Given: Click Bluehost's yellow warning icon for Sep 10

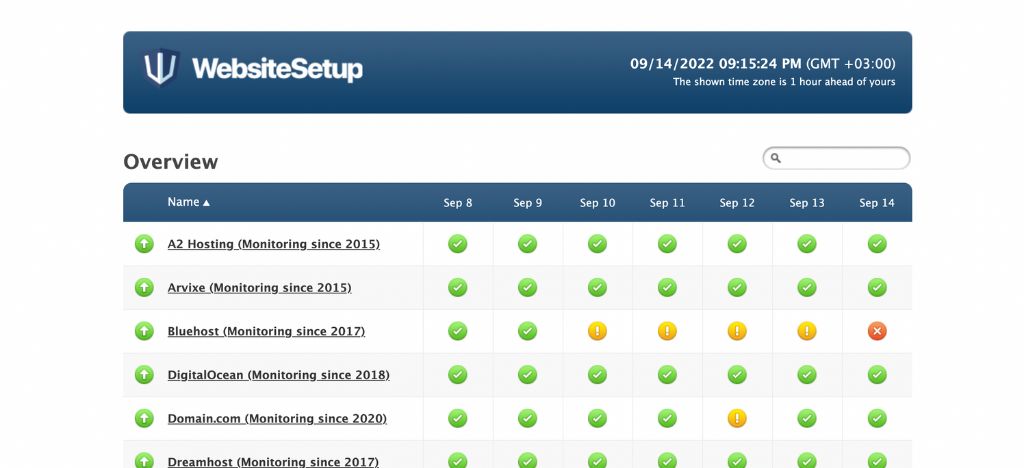Looking at the screenshot, I should click(597, 331).
